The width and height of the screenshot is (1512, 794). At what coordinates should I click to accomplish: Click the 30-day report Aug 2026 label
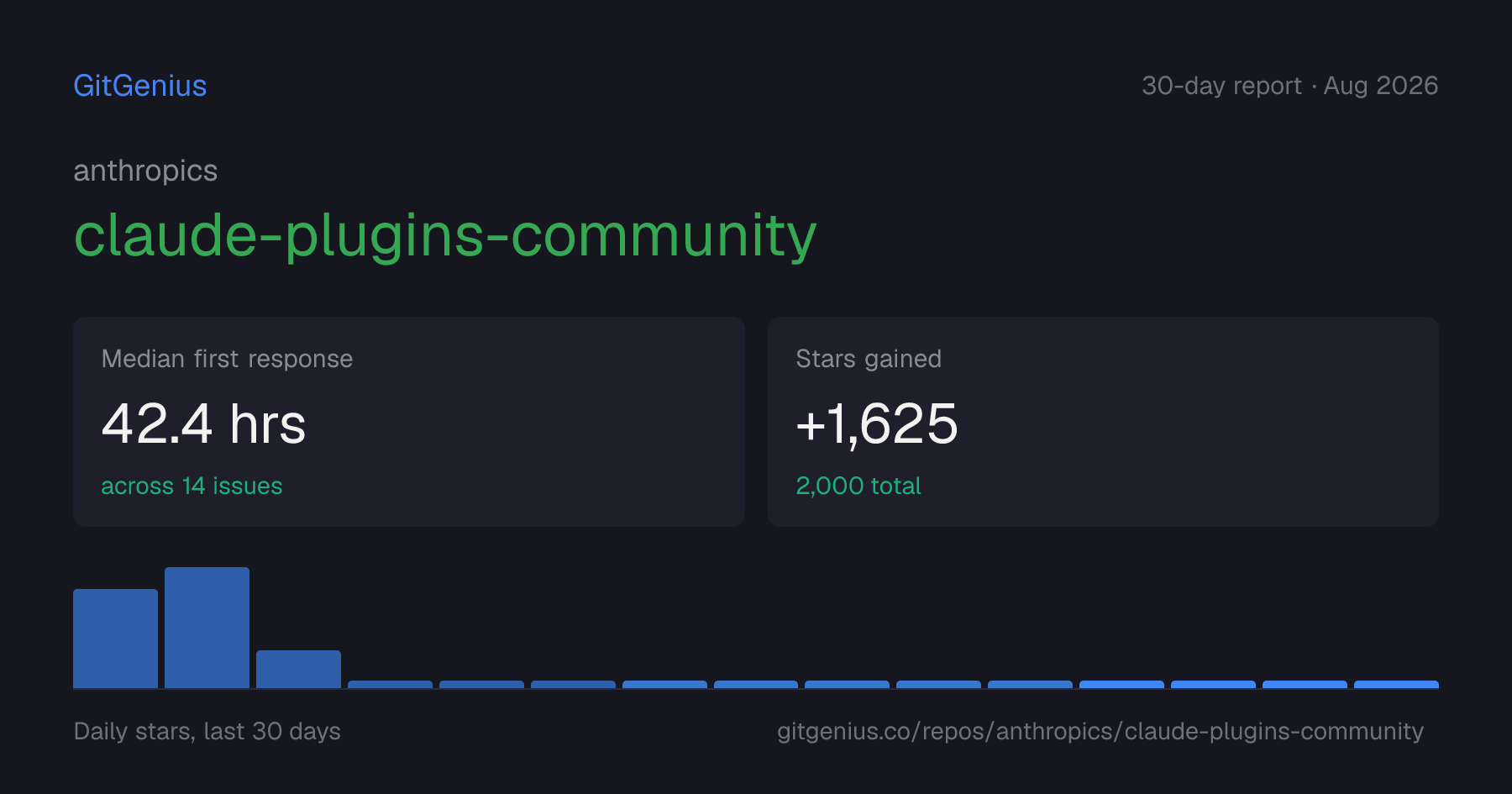[x=1289, y=86]
